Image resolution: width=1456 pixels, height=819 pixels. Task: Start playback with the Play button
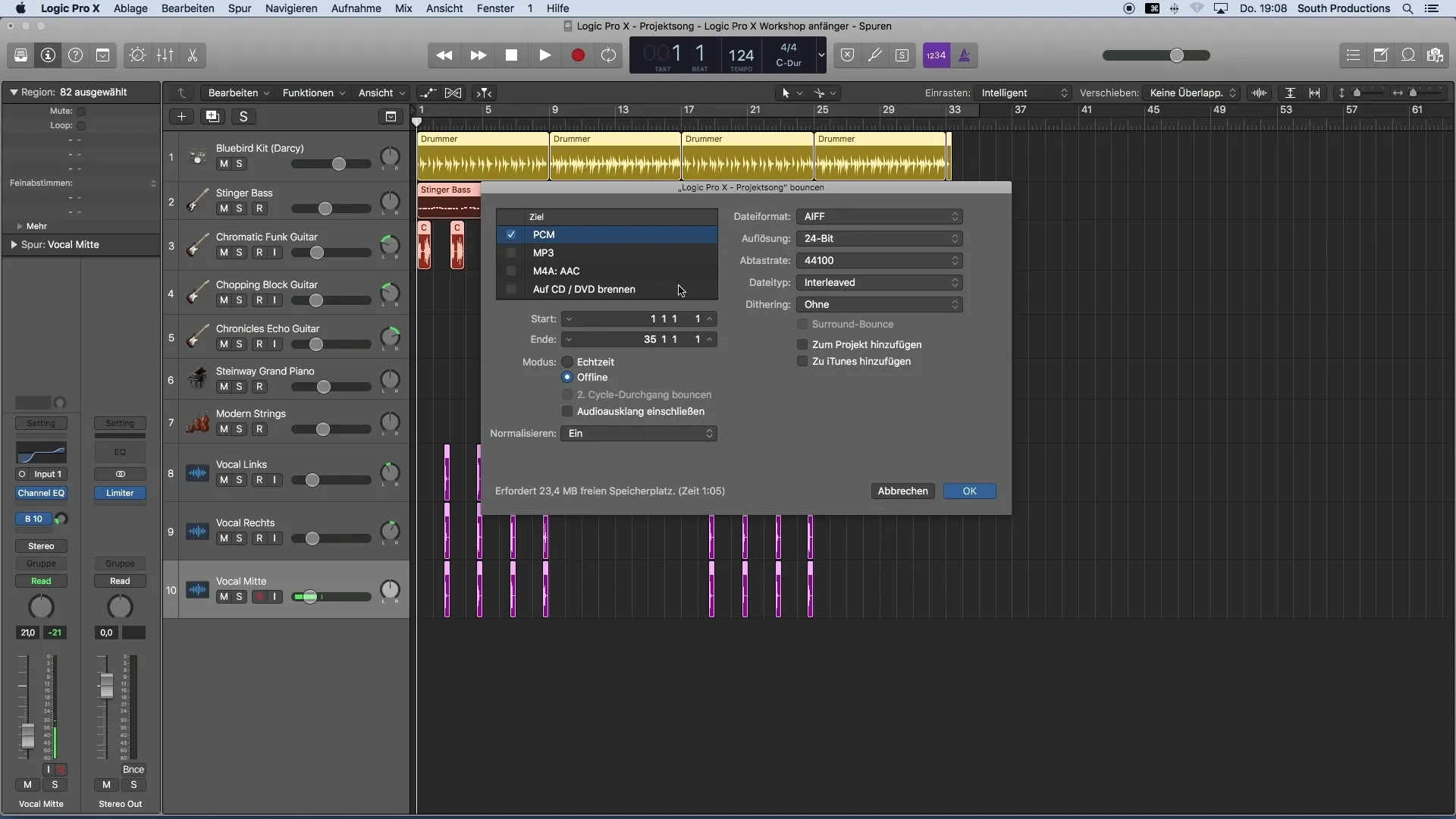pyautogui.click(x=544, y=55)
